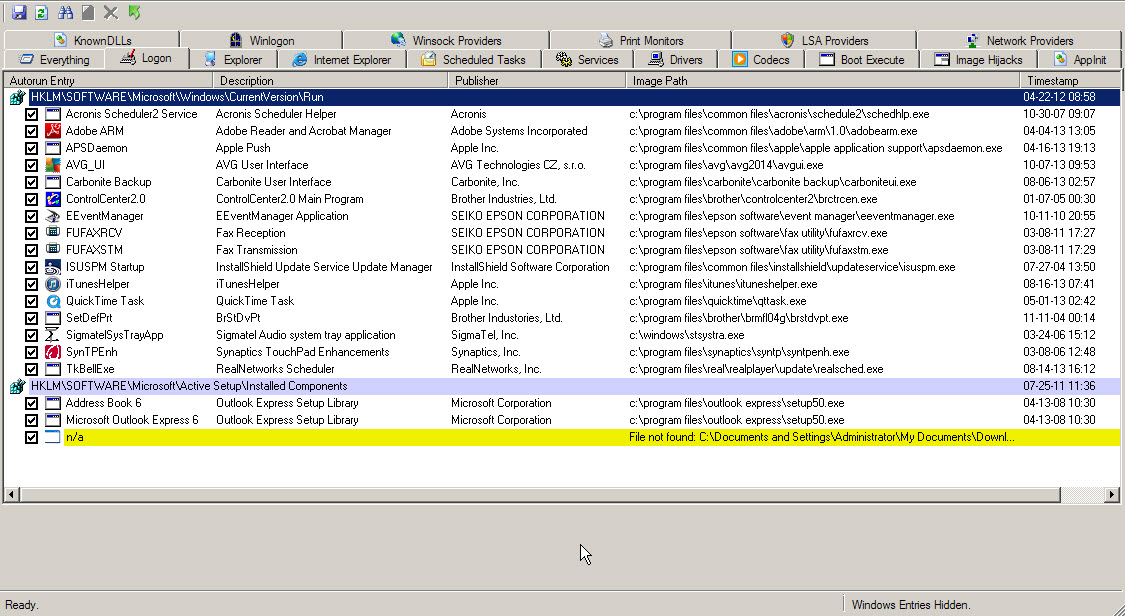This screenshot has height=616, width=1125.
Task: Click the Save toolbar icon
Action: click(19, 12)
